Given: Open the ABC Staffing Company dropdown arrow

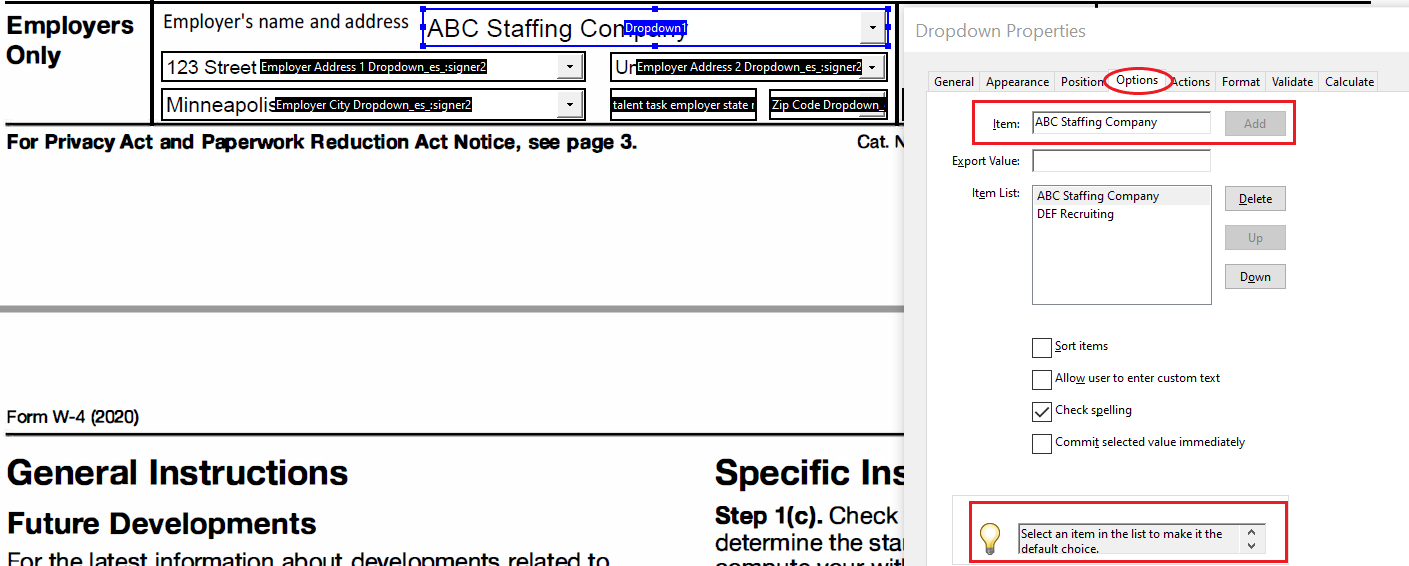Looking at the screenshot, I should coord(874,28).
